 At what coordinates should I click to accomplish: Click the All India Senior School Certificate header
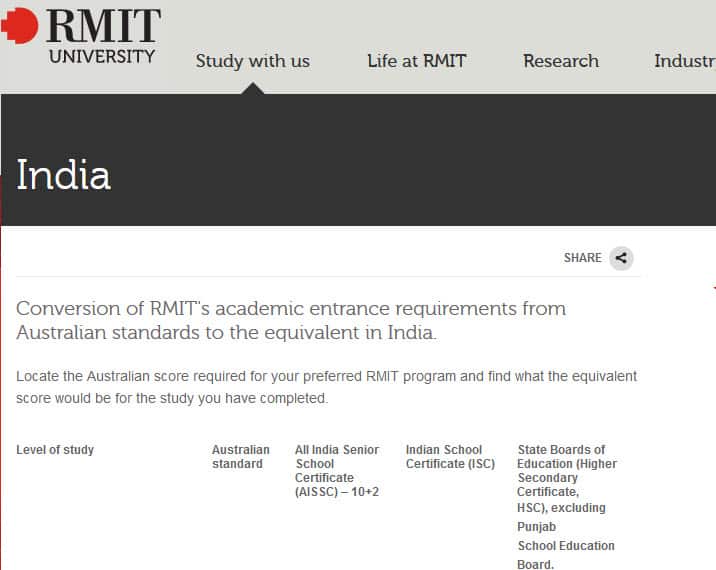(x=337, y=471)
